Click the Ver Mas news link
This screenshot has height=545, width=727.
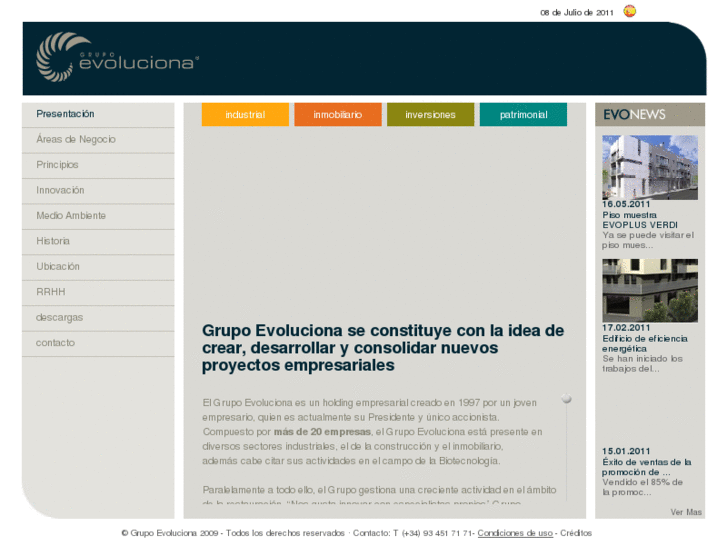686,512
